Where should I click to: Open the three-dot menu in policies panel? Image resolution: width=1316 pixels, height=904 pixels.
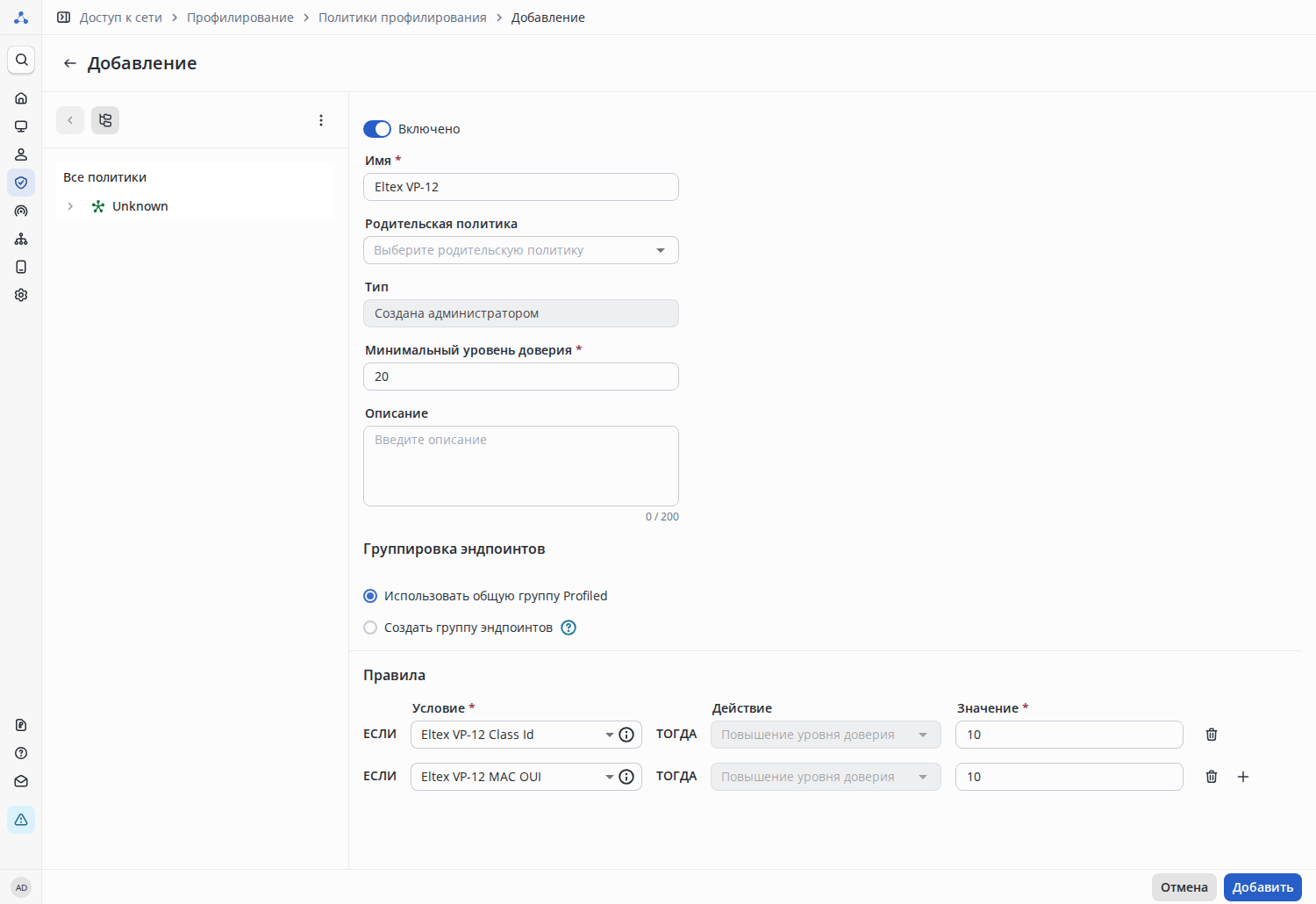(321, 120)
